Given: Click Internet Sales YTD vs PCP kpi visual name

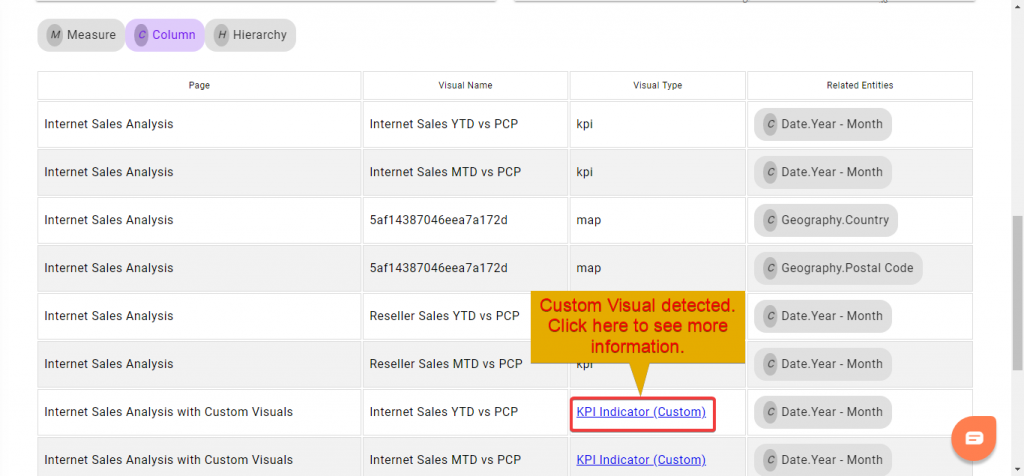Looking at the screenshot, I should point(444,124).
